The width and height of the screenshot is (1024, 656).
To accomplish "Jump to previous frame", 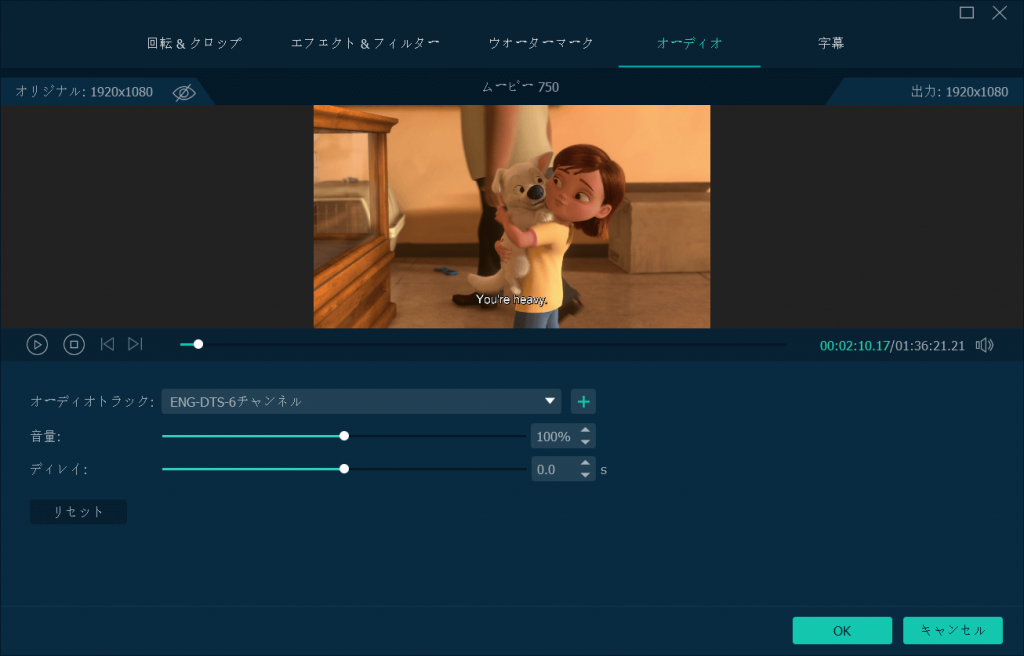I will point(107,345).
